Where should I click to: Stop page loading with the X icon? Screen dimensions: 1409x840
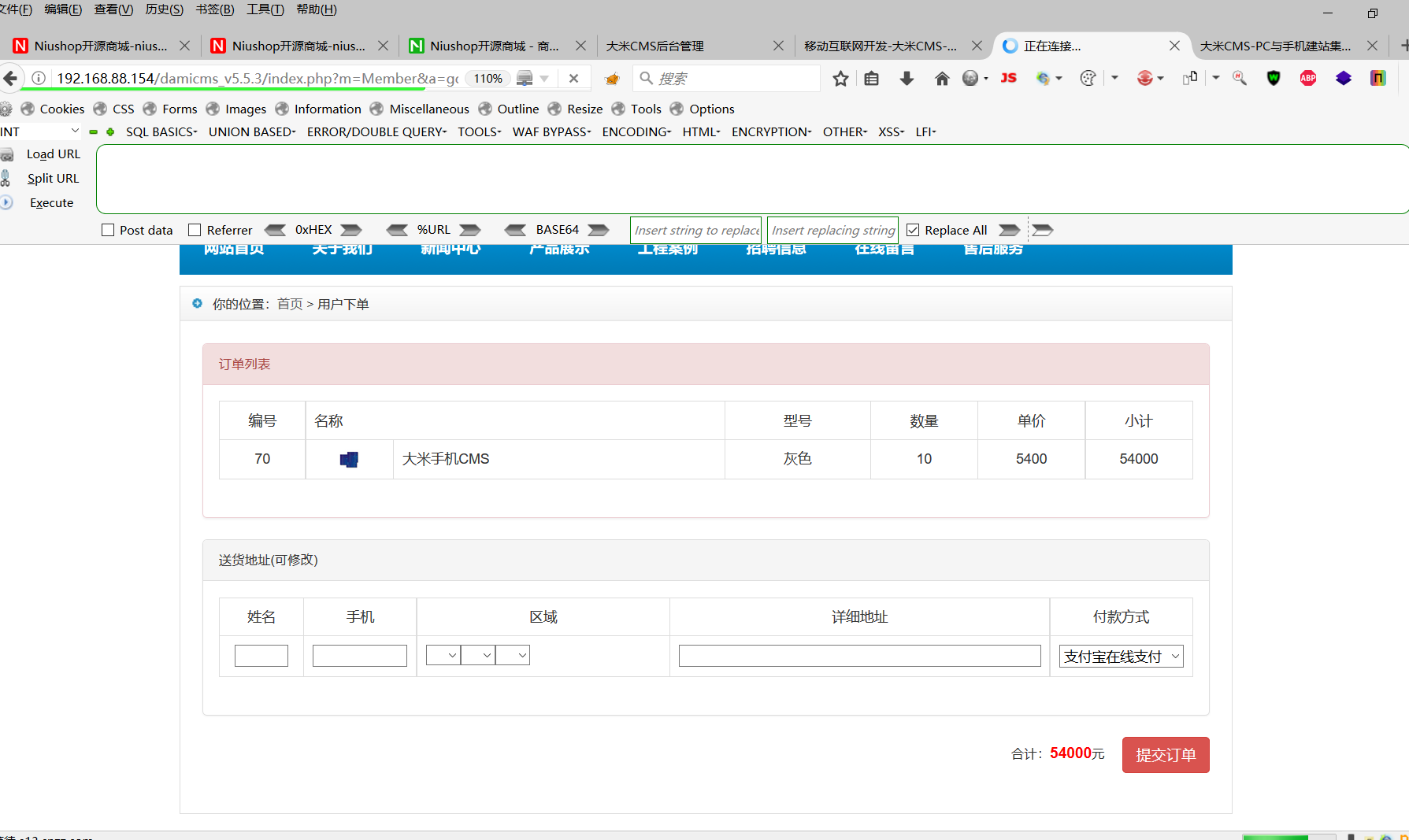pyautogui.click(x=573, y=79)
